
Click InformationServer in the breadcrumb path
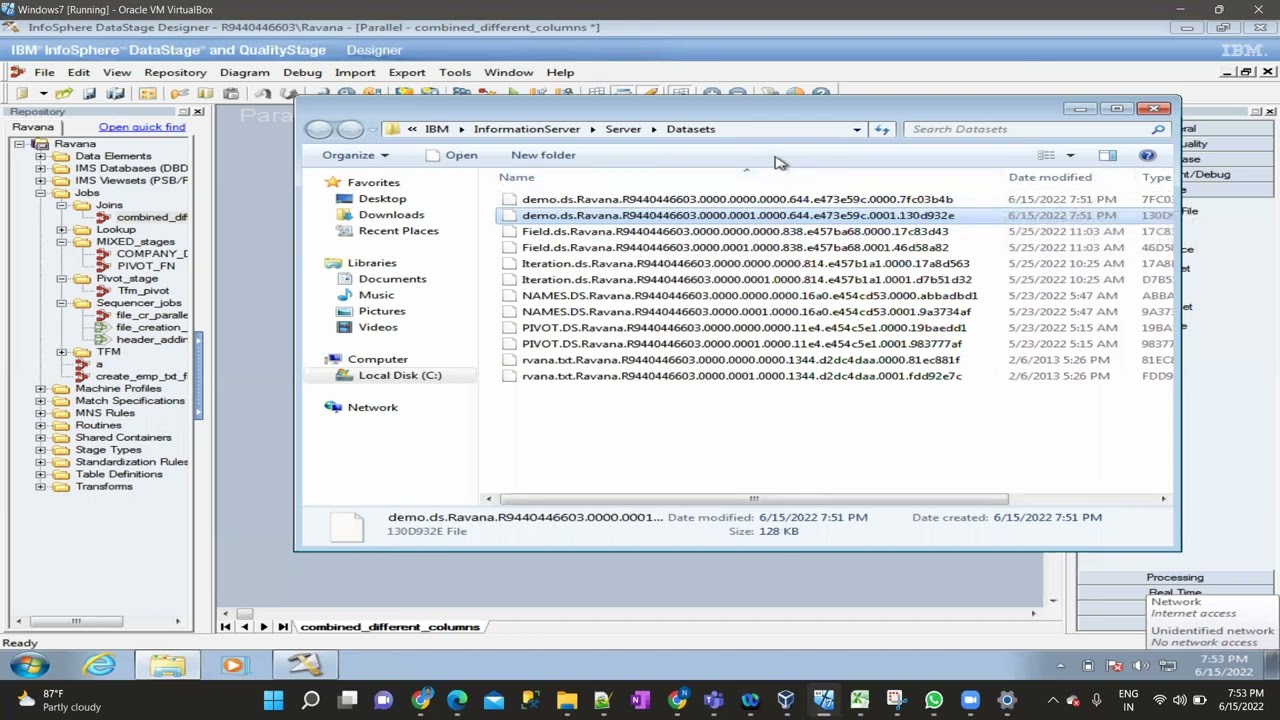point(527,129)
